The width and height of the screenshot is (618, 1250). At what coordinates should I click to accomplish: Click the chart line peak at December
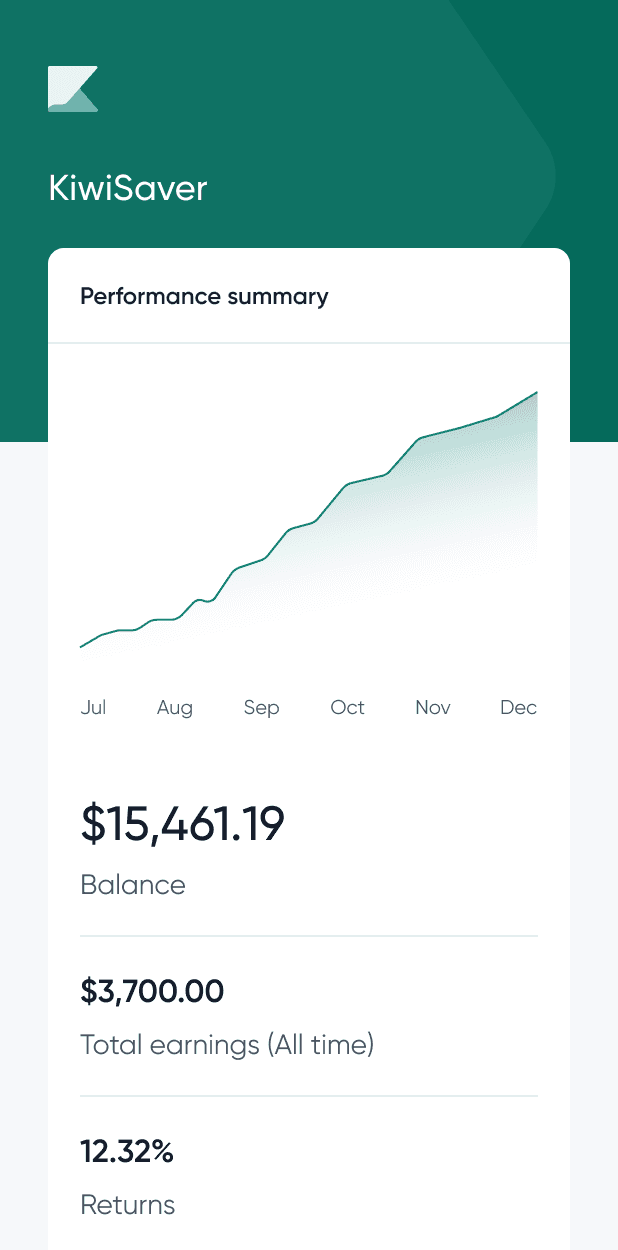point(536,393)
